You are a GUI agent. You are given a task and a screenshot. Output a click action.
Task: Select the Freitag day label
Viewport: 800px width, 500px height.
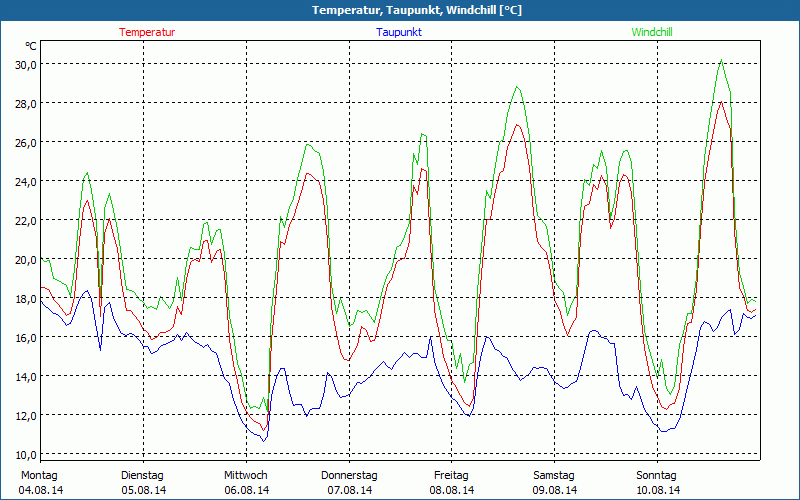tap(451, 475)
